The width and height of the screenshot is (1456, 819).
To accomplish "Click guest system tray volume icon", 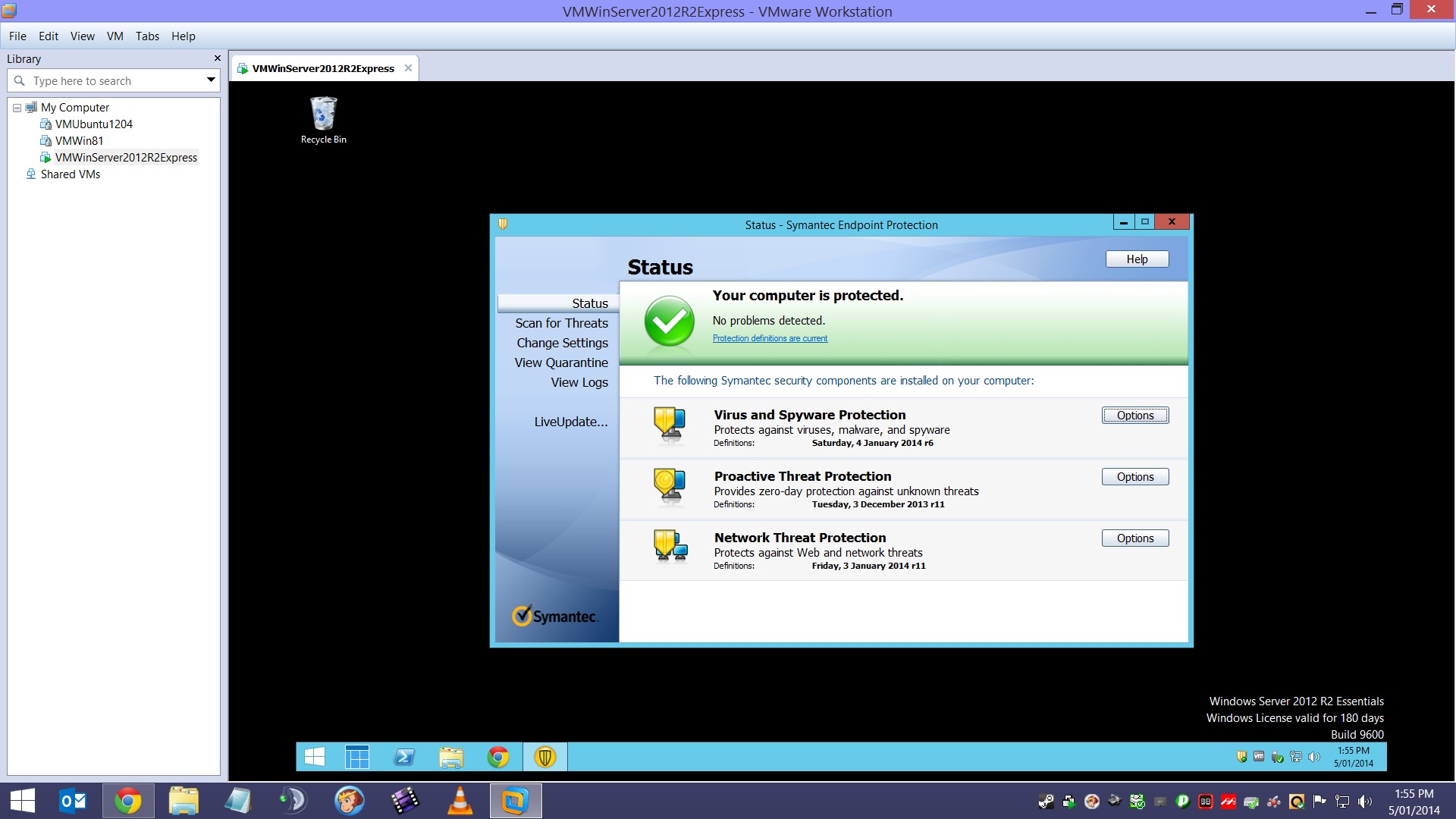I will click(x=1314, y=757).
